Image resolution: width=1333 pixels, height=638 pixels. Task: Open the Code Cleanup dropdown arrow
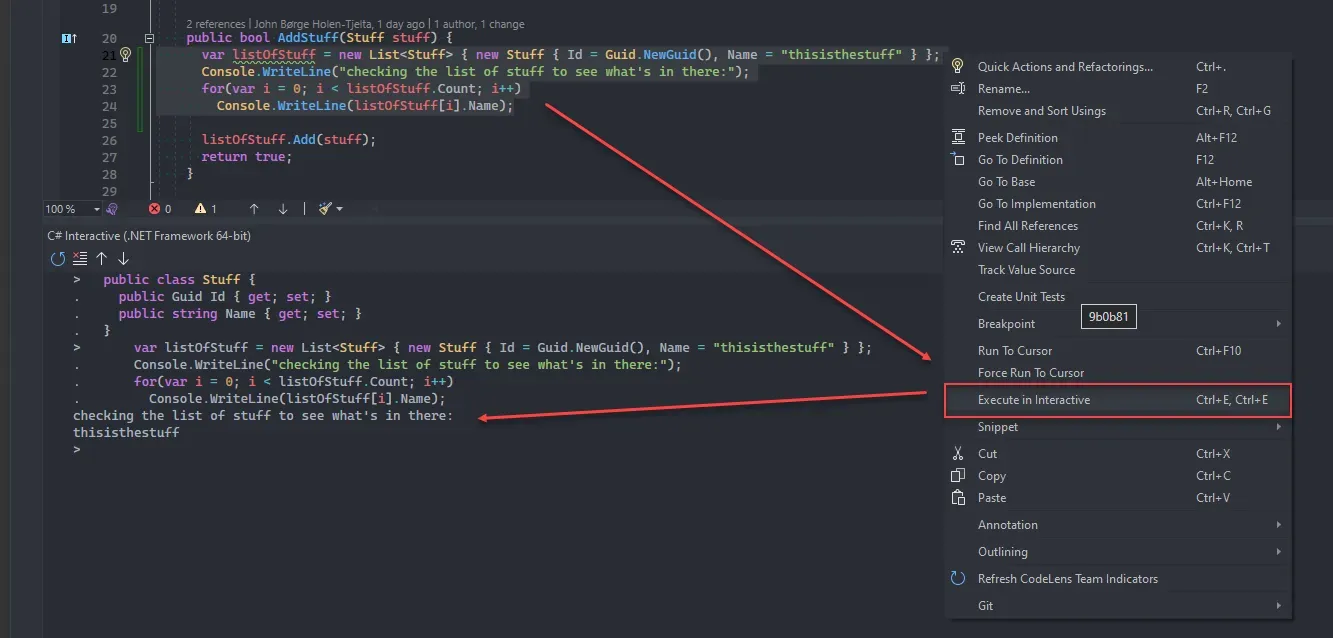[x=339, y=208]
